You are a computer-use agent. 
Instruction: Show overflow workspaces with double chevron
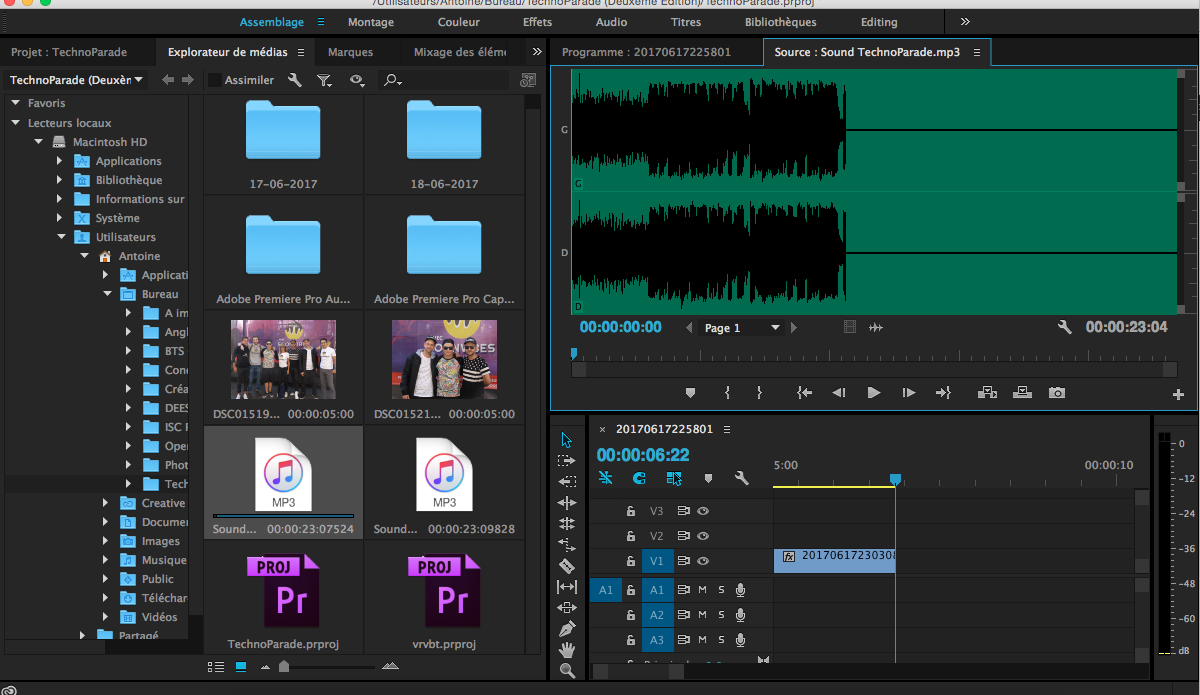(x=965, y=22)
